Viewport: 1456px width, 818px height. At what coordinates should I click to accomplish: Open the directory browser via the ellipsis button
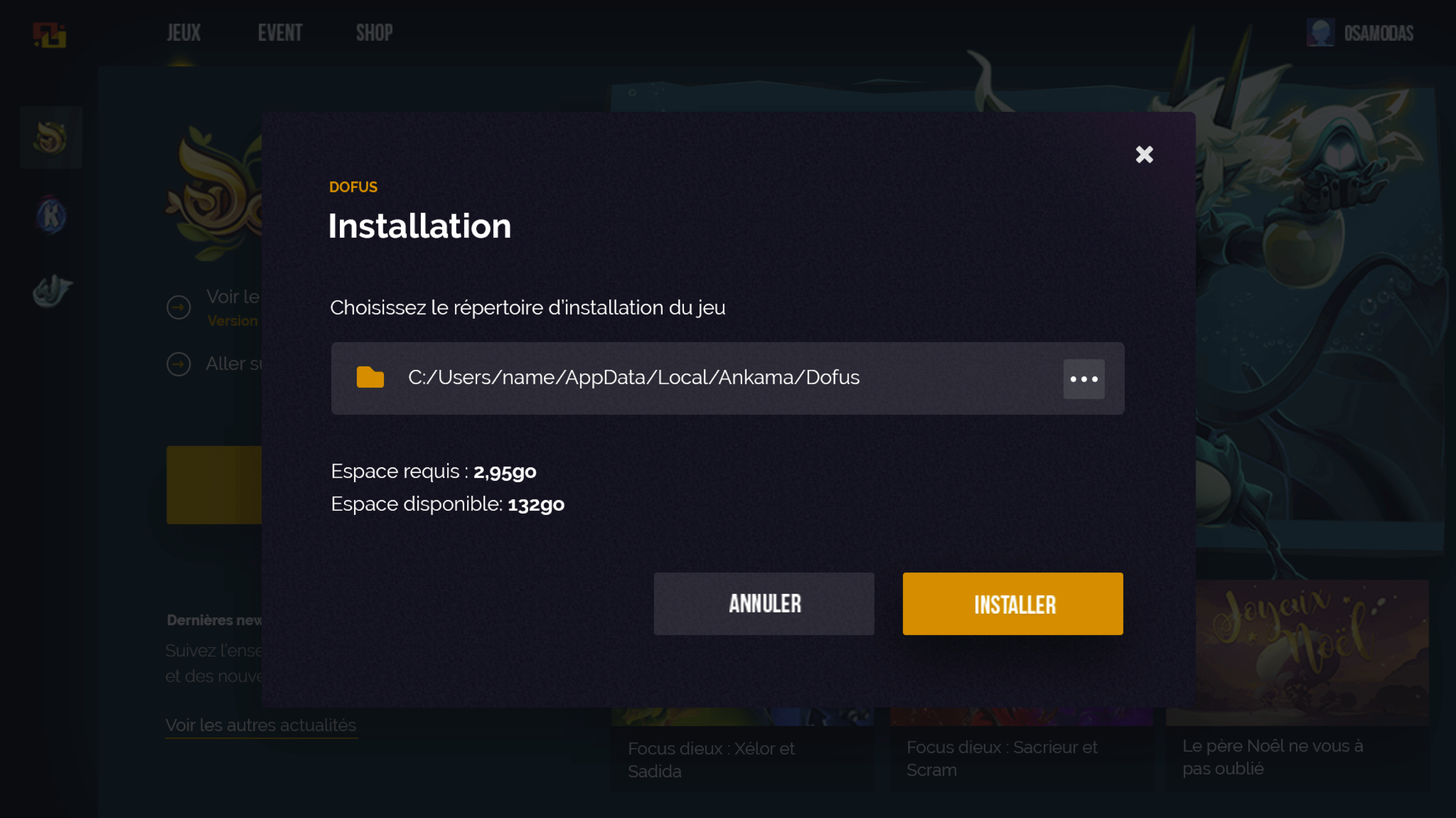[x=1083, y=379]
